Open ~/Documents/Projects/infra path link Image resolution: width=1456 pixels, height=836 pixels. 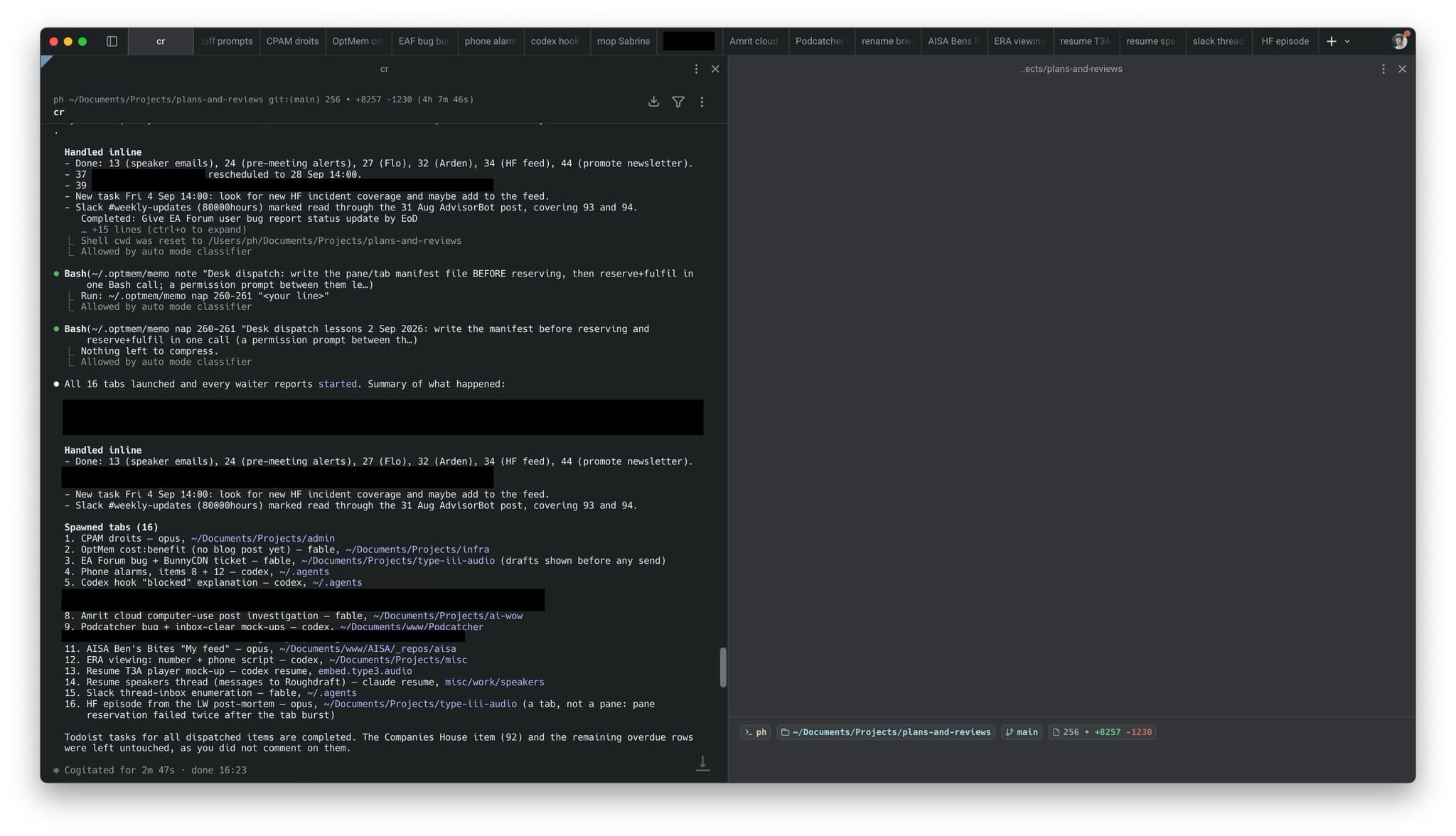coord(417,550)
